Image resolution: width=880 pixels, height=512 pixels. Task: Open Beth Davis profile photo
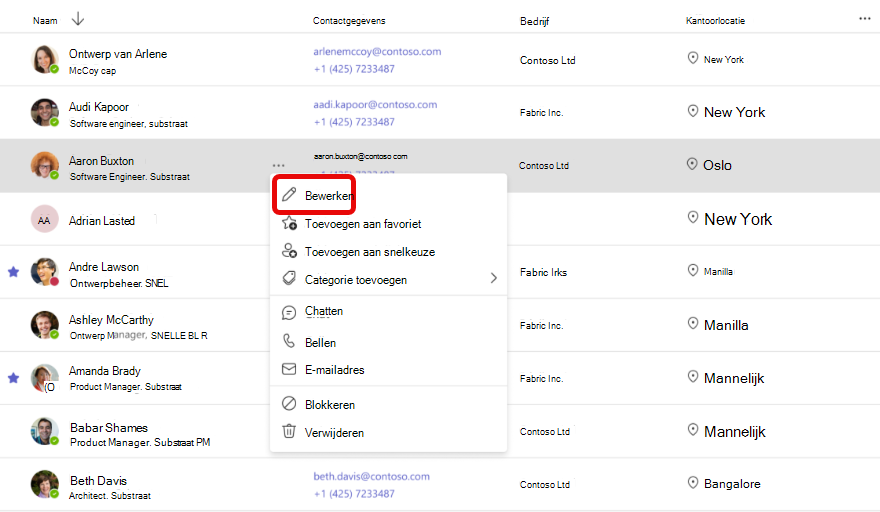click(44, 484)
